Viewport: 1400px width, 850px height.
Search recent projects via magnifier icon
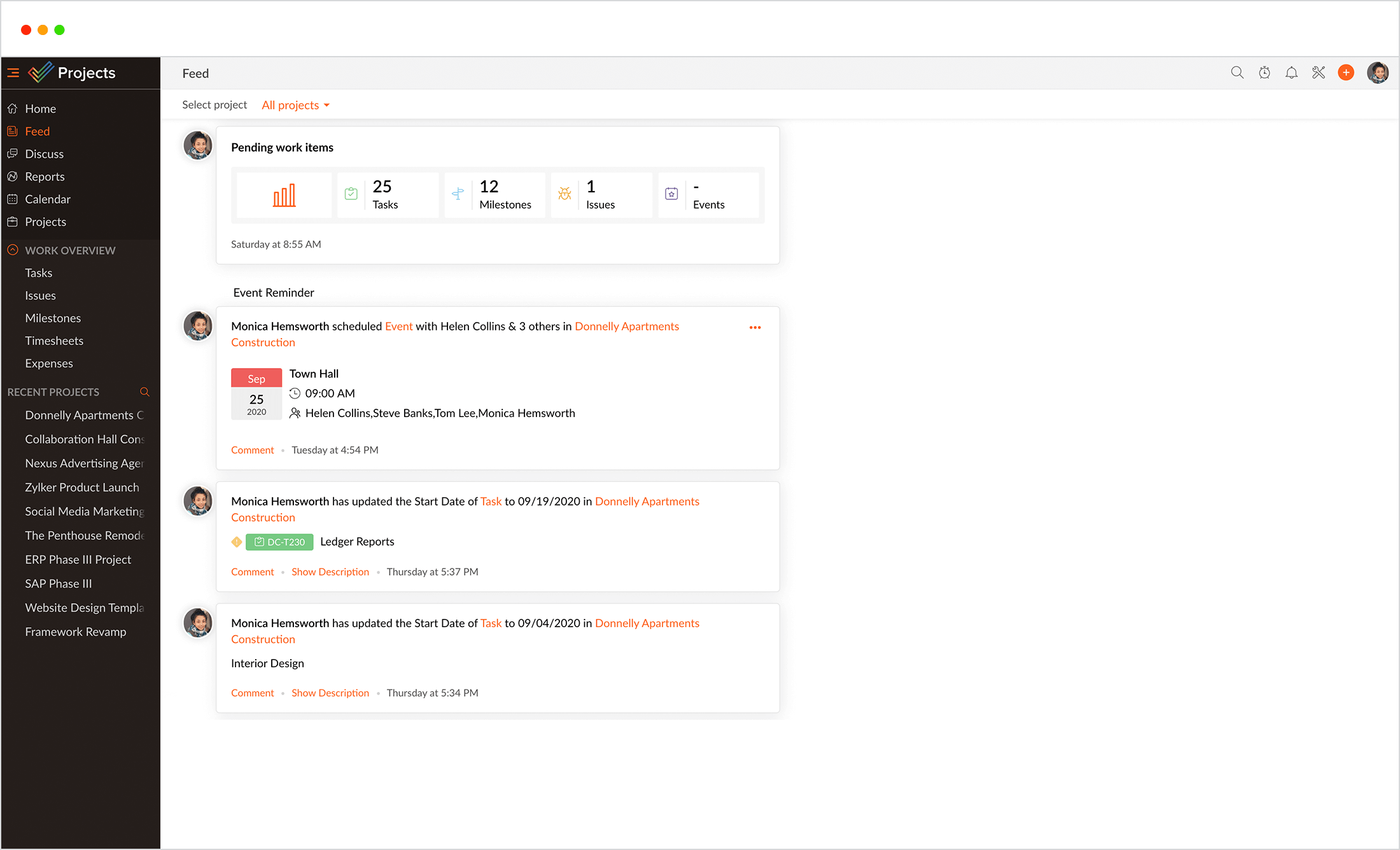[144, 392]
